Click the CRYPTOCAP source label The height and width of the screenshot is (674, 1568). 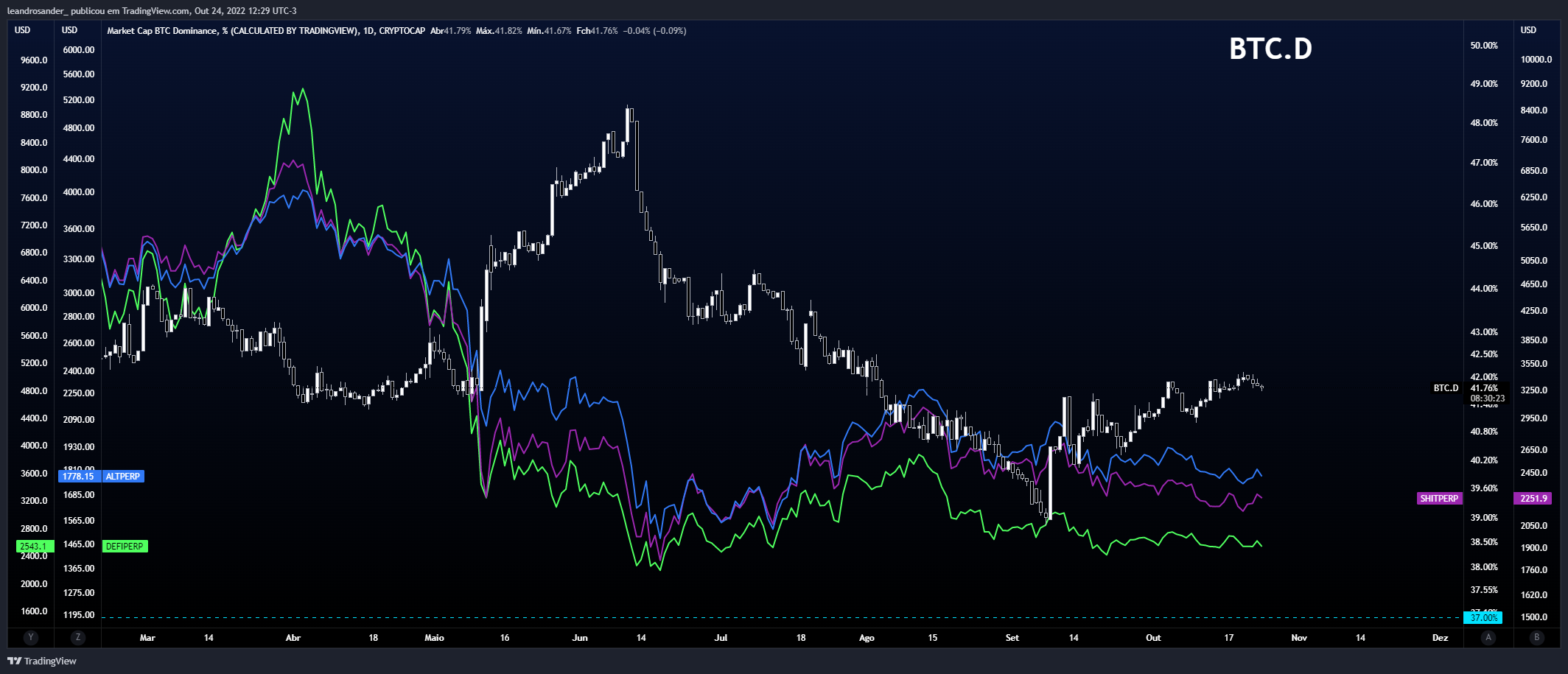402,31
